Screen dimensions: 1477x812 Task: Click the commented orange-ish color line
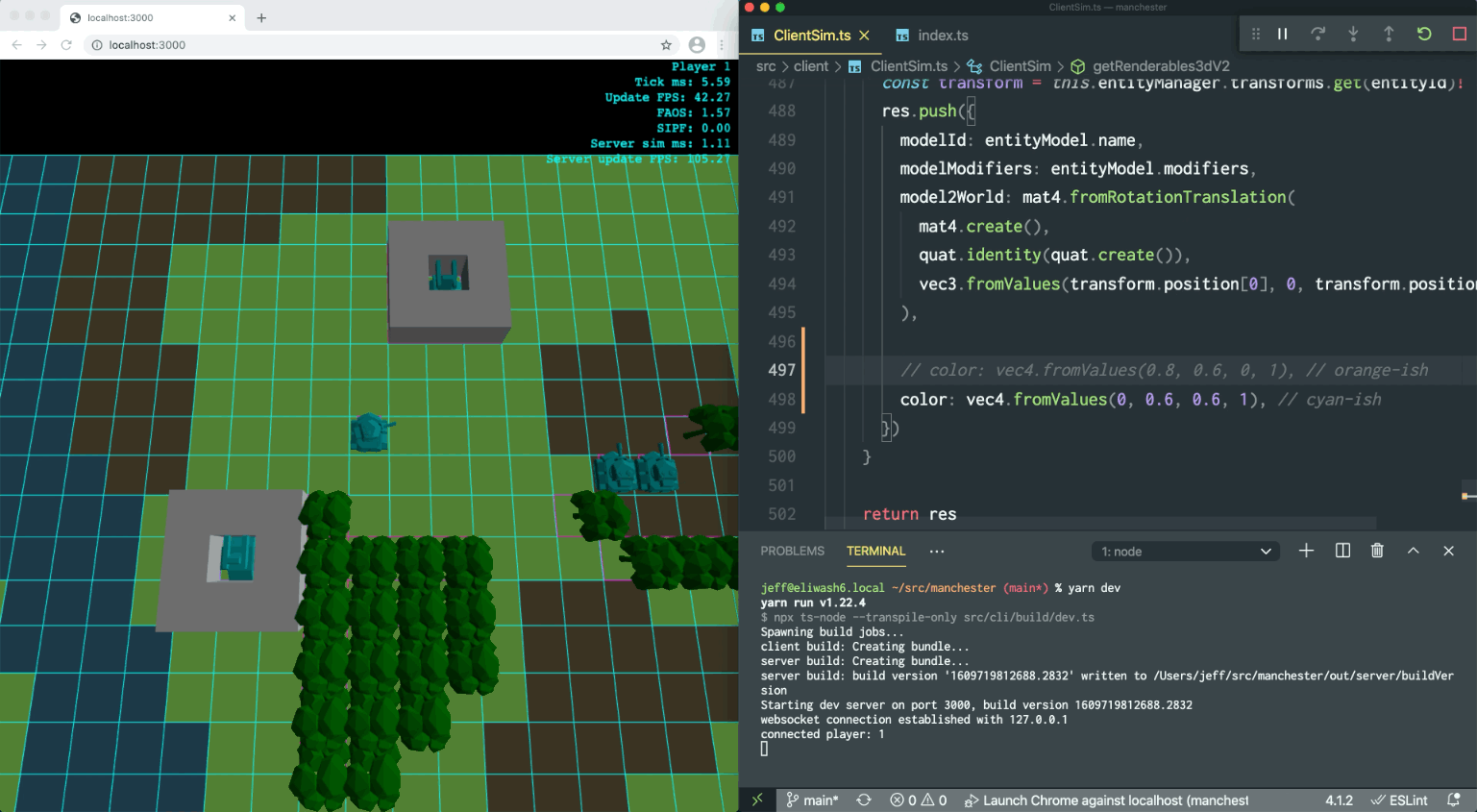[x=1164, y=370]
